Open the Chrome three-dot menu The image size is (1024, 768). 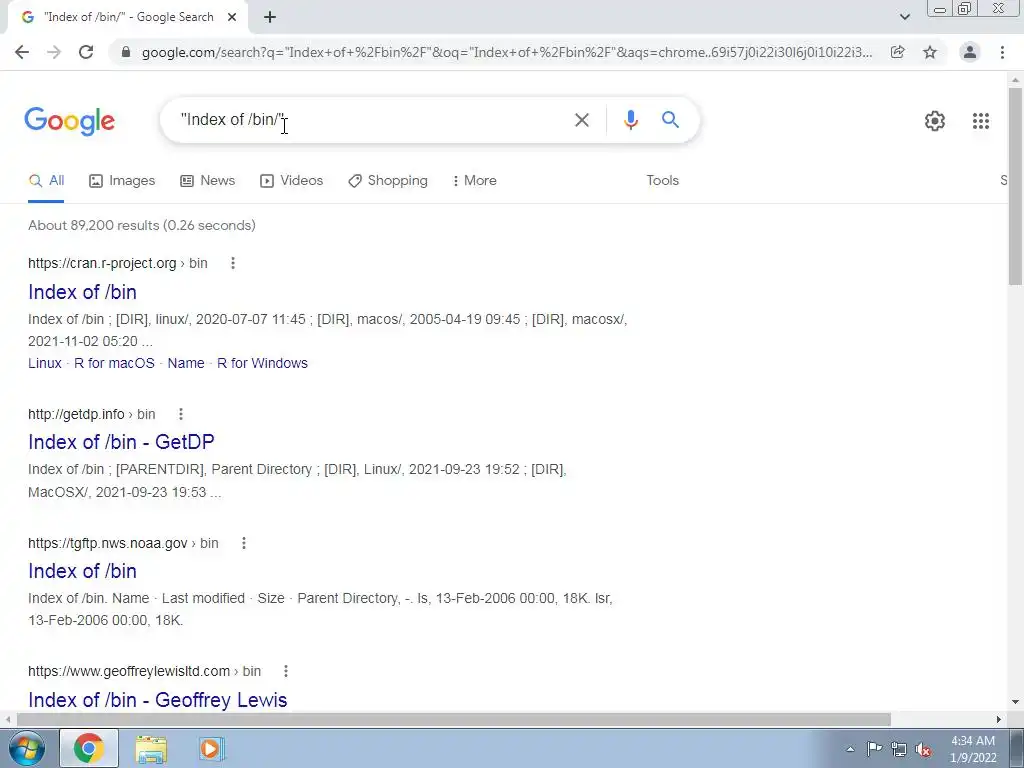1002,52
